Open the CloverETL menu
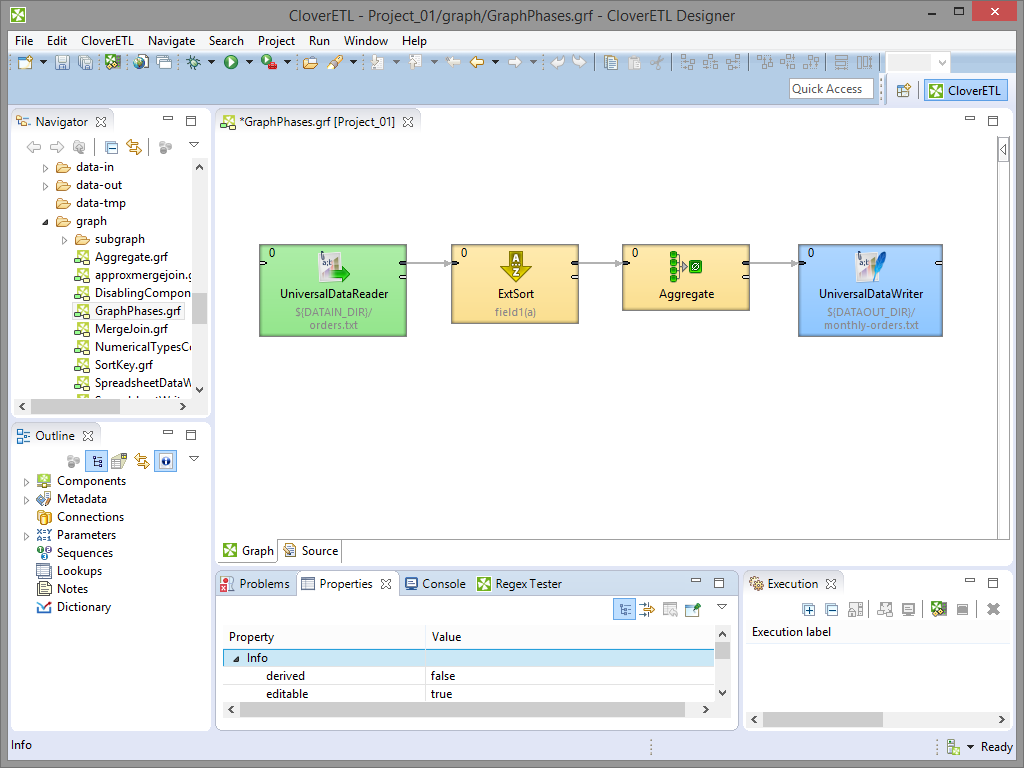 [x=107, y=41]
